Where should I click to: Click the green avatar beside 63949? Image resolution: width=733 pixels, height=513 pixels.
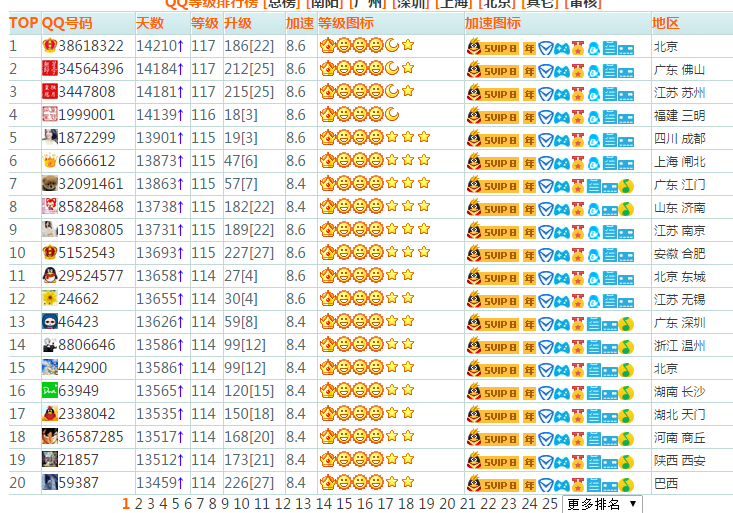pyautogui.click(x=49, y=391)
